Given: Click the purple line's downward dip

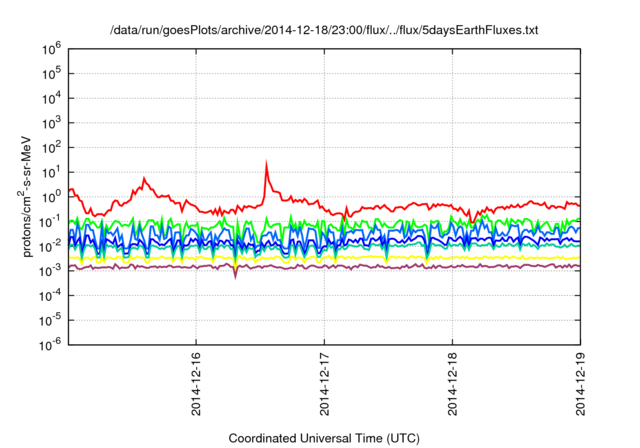Looking at the screenshot, I should (x=236, y=275).
